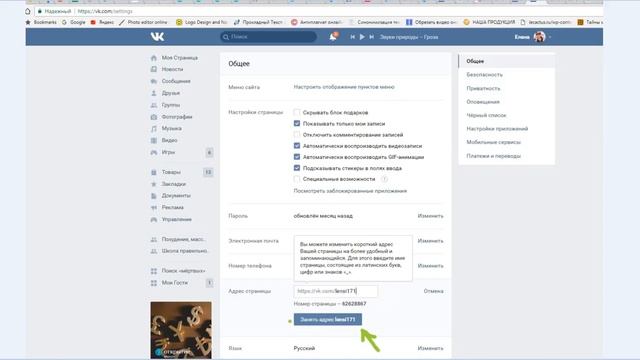Open Google bookmark in bookmarks bar
The height and width of the screenshot is (360, 640).
tap(73, 22)
